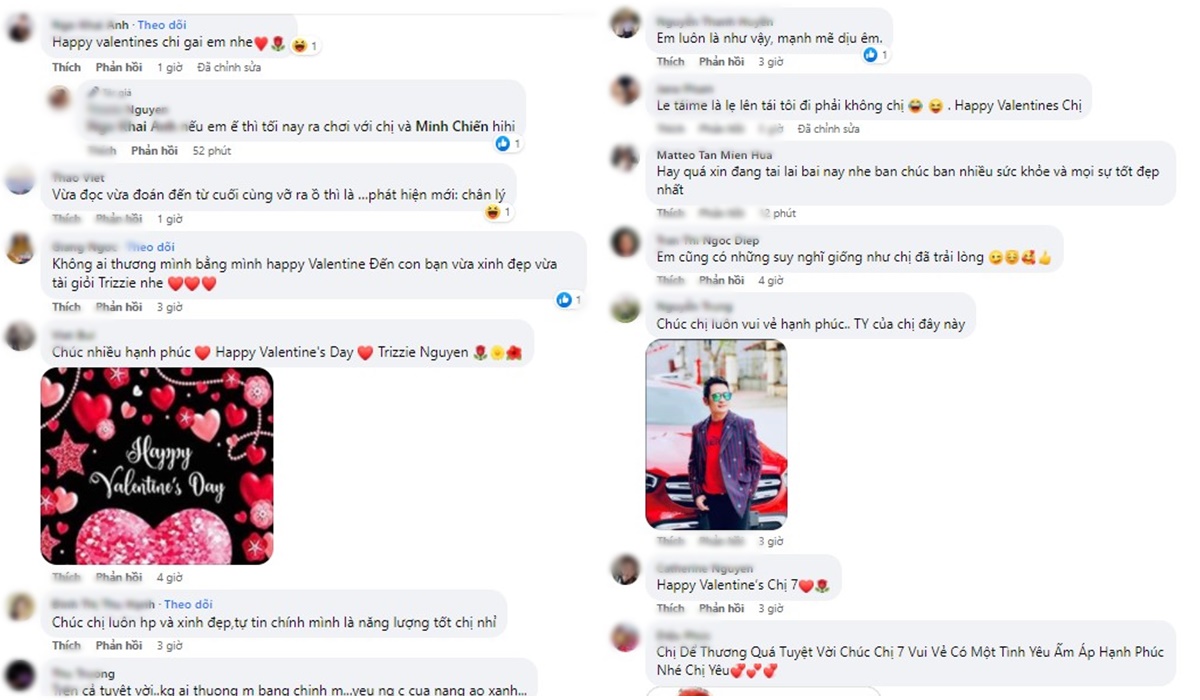Click Phản hồi under the 52 phút reply
Viewport: 1200px width, 700px height.
pos(154,151)
